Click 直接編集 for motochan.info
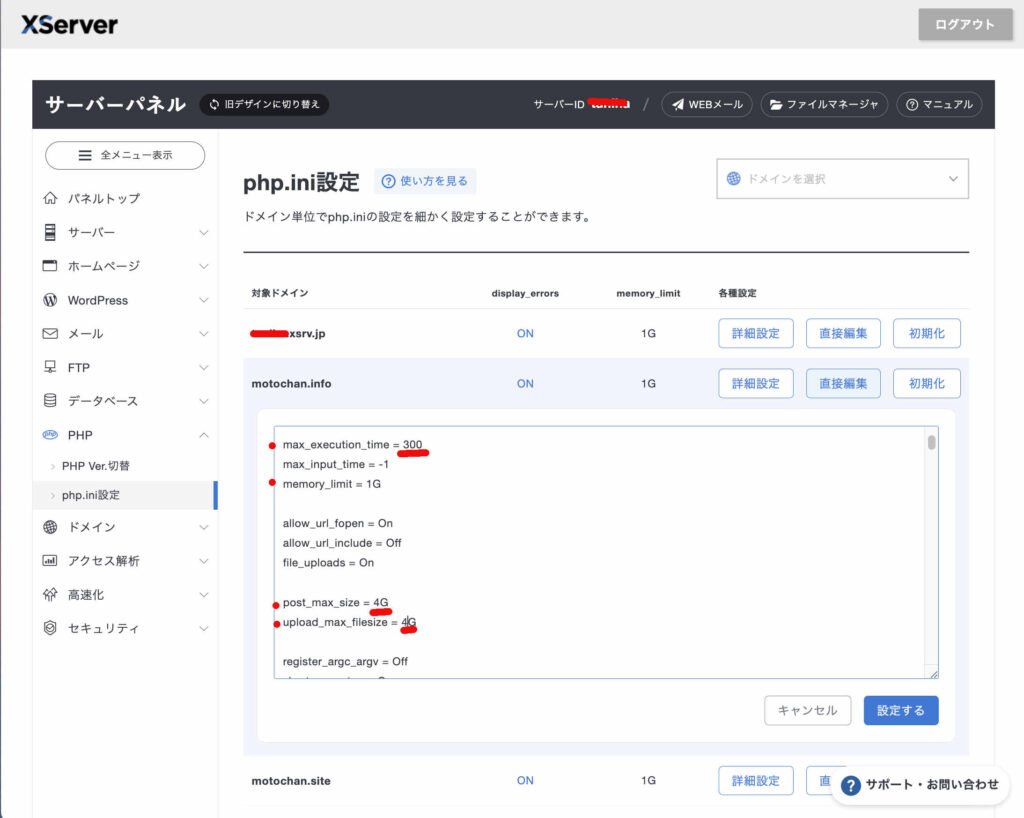This screenshot has height=818, width=1024. tap(843, 383)
